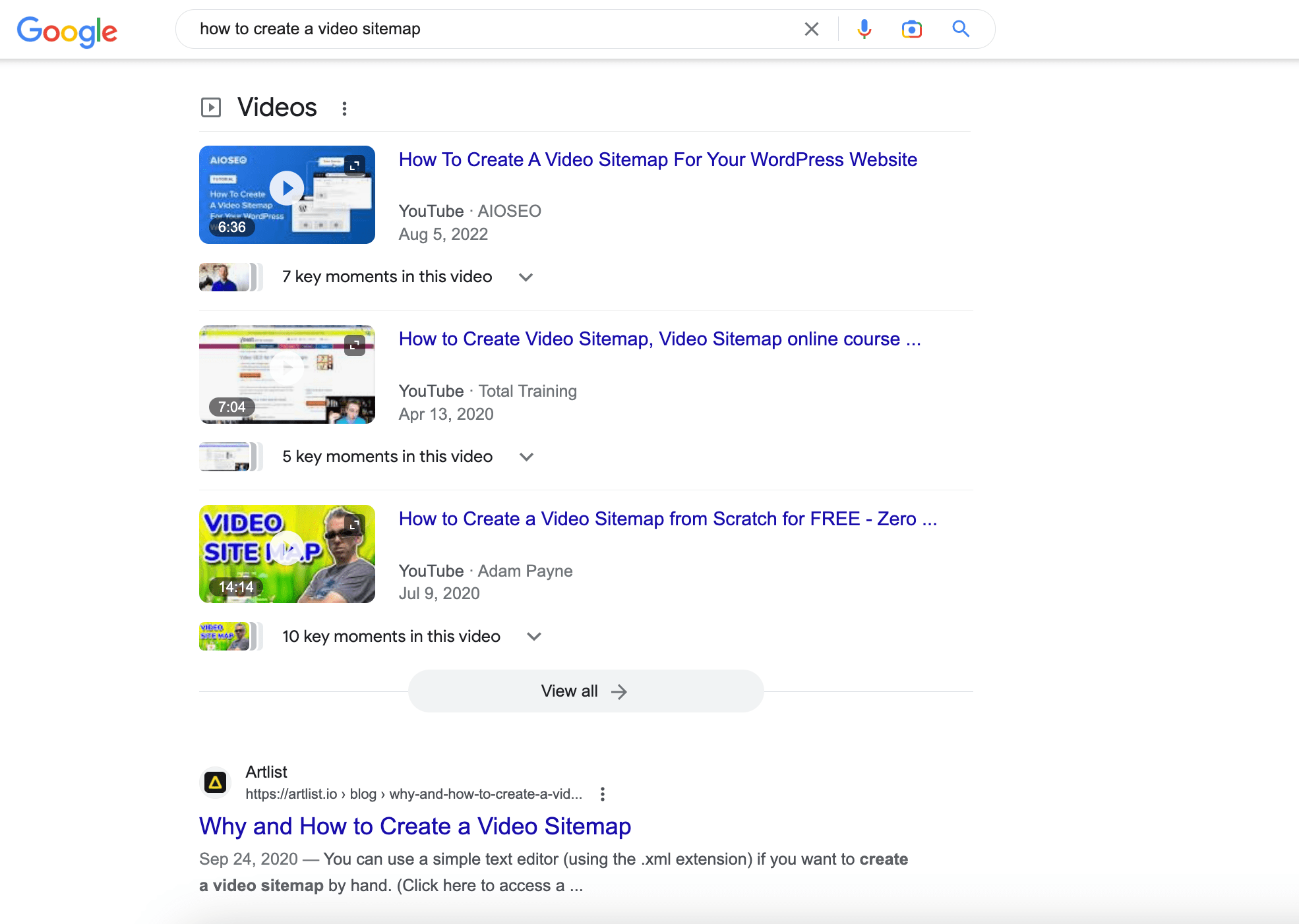Screen dimensions: 1299x924
Task: Click 'YouTube · Adam Payne' source text
Action: pyautogui.click(x=486, y=571)
